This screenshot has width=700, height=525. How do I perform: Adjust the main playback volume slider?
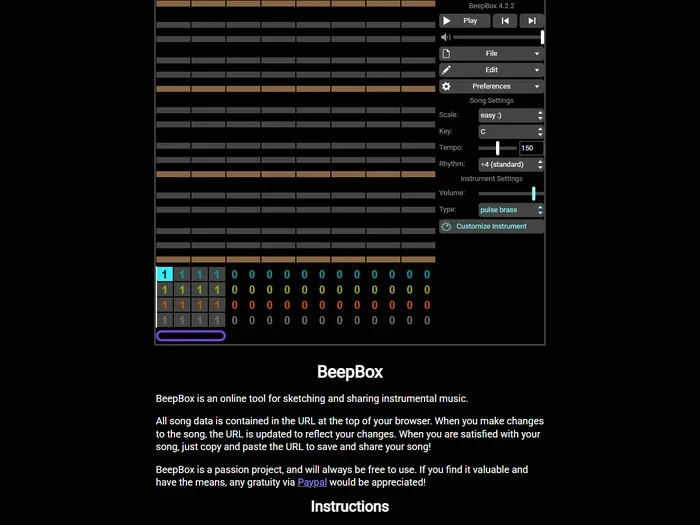coord(498,37)
